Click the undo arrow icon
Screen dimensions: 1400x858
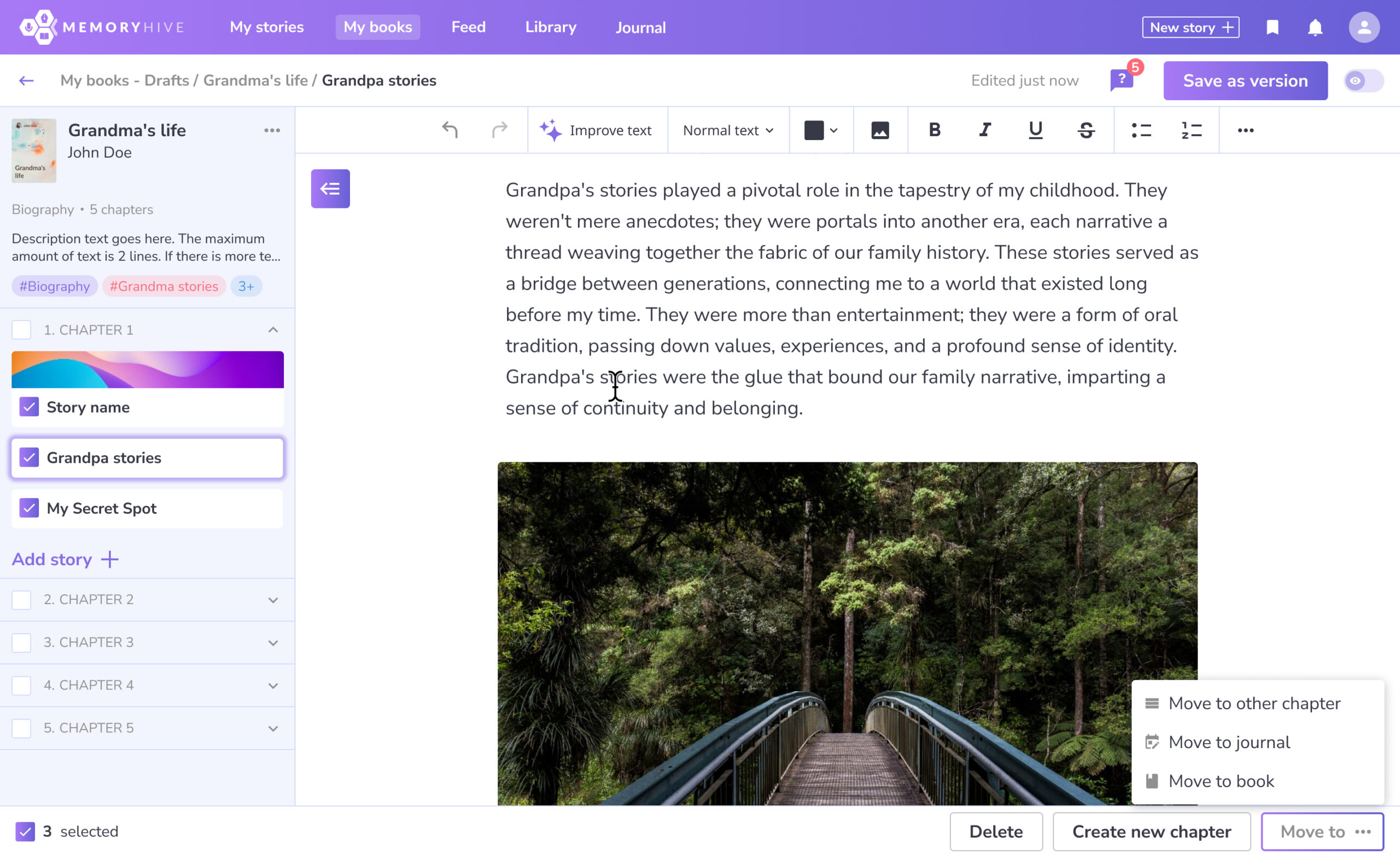450,130
